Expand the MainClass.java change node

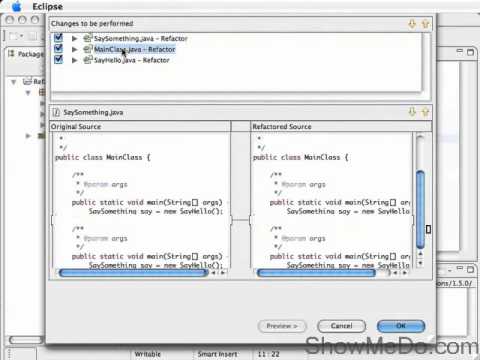[74, 49]
